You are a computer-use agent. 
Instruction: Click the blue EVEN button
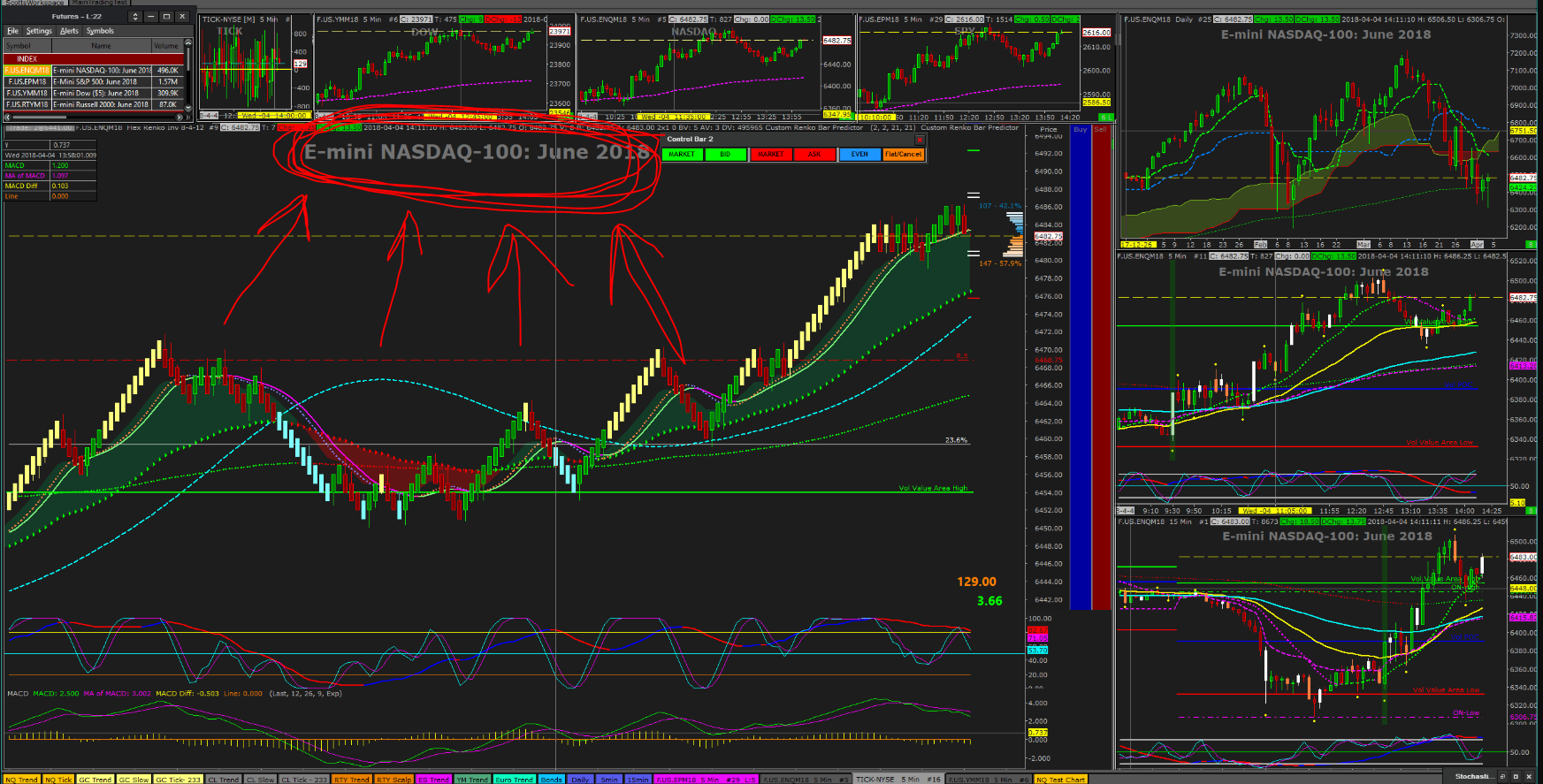[x=859, y=154]
